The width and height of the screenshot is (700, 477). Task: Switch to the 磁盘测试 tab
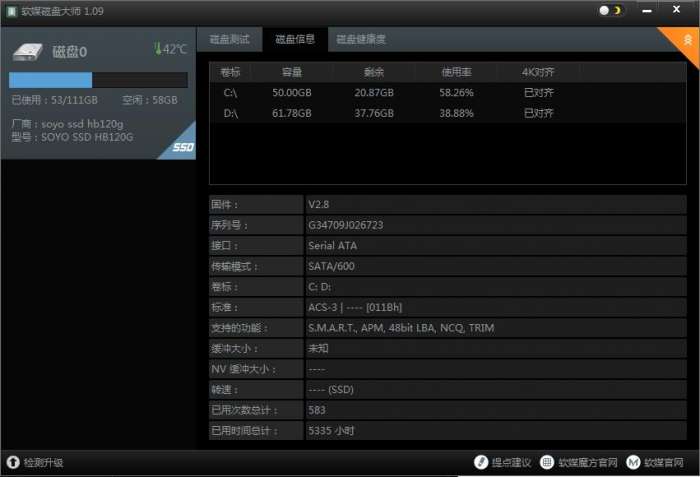229,39
